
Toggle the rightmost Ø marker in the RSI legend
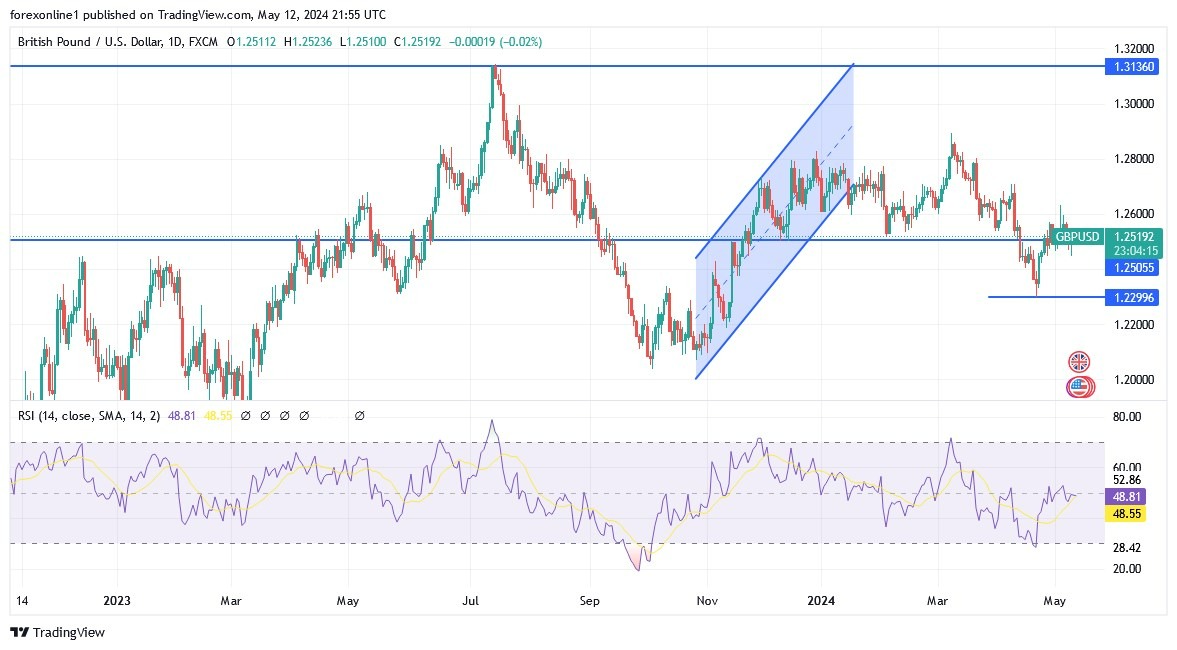(x=360, y=415)
